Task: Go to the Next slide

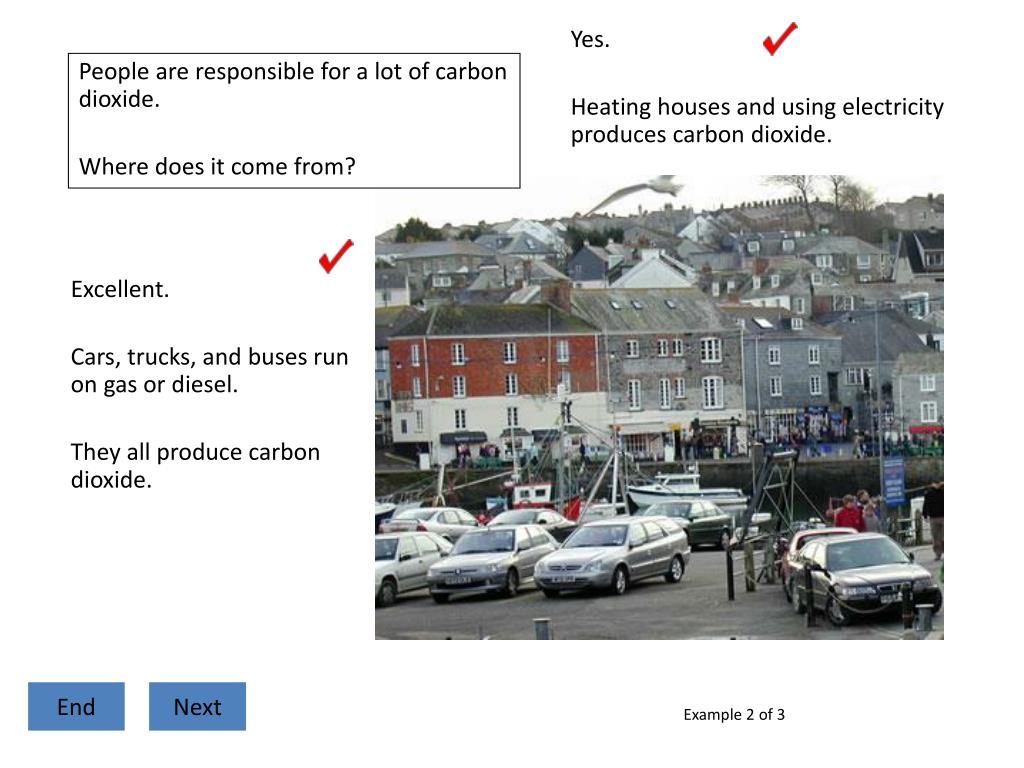Action: click(197, 707)
